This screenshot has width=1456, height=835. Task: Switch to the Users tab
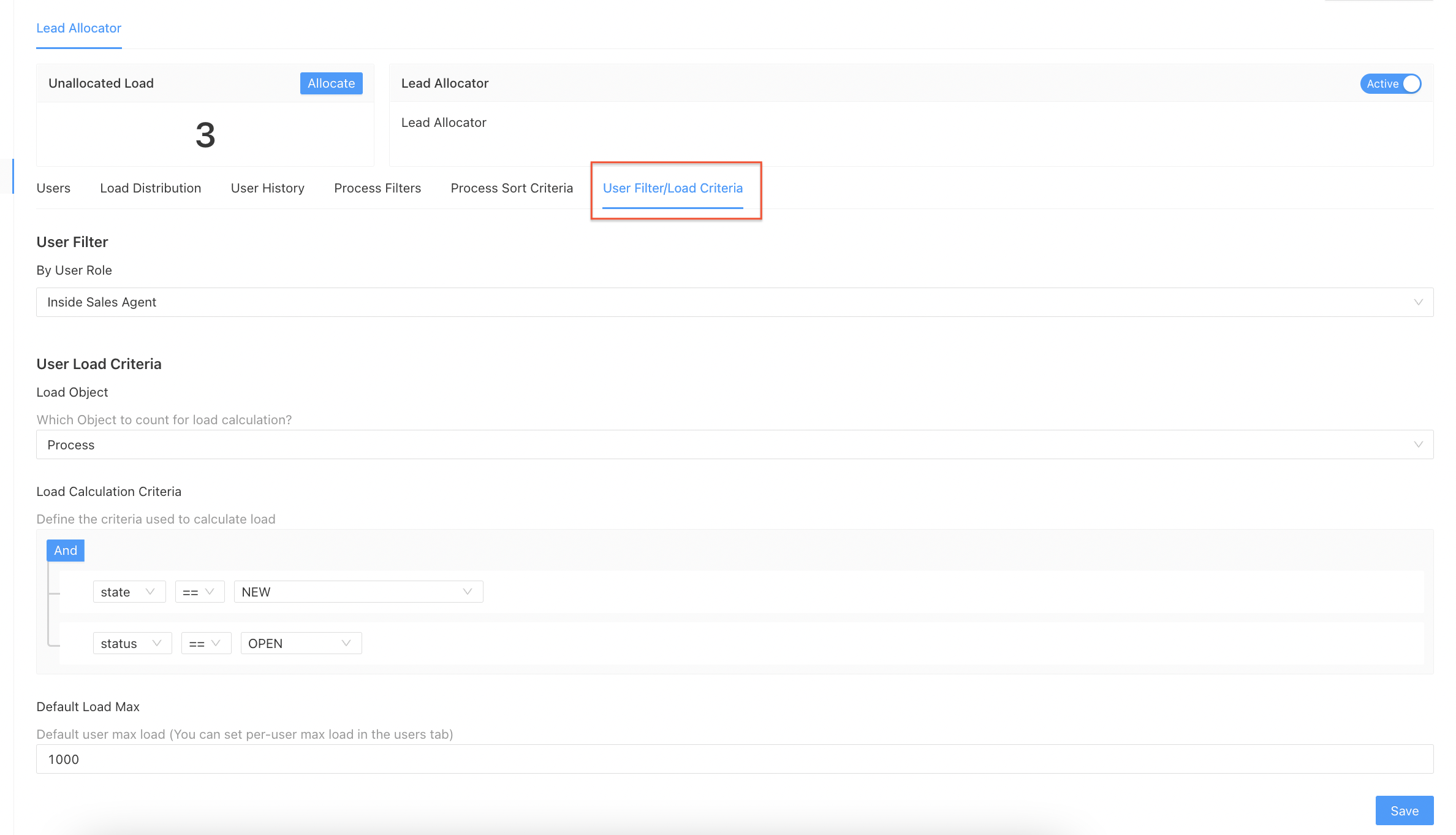[53, 188]
